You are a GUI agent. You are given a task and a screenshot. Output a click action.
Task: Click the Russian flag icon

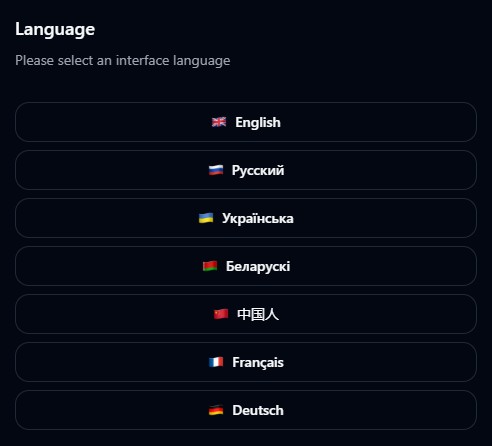(216, 170)
